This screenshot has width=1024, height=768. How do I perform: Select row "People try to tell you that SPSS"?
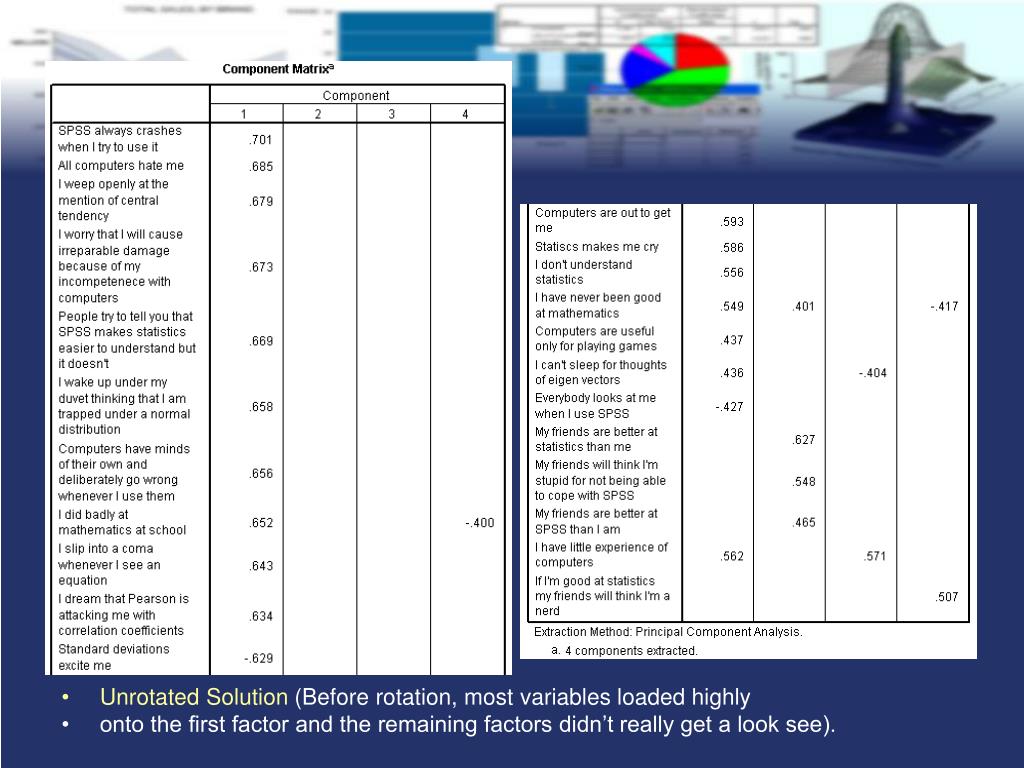pos(127,340)
